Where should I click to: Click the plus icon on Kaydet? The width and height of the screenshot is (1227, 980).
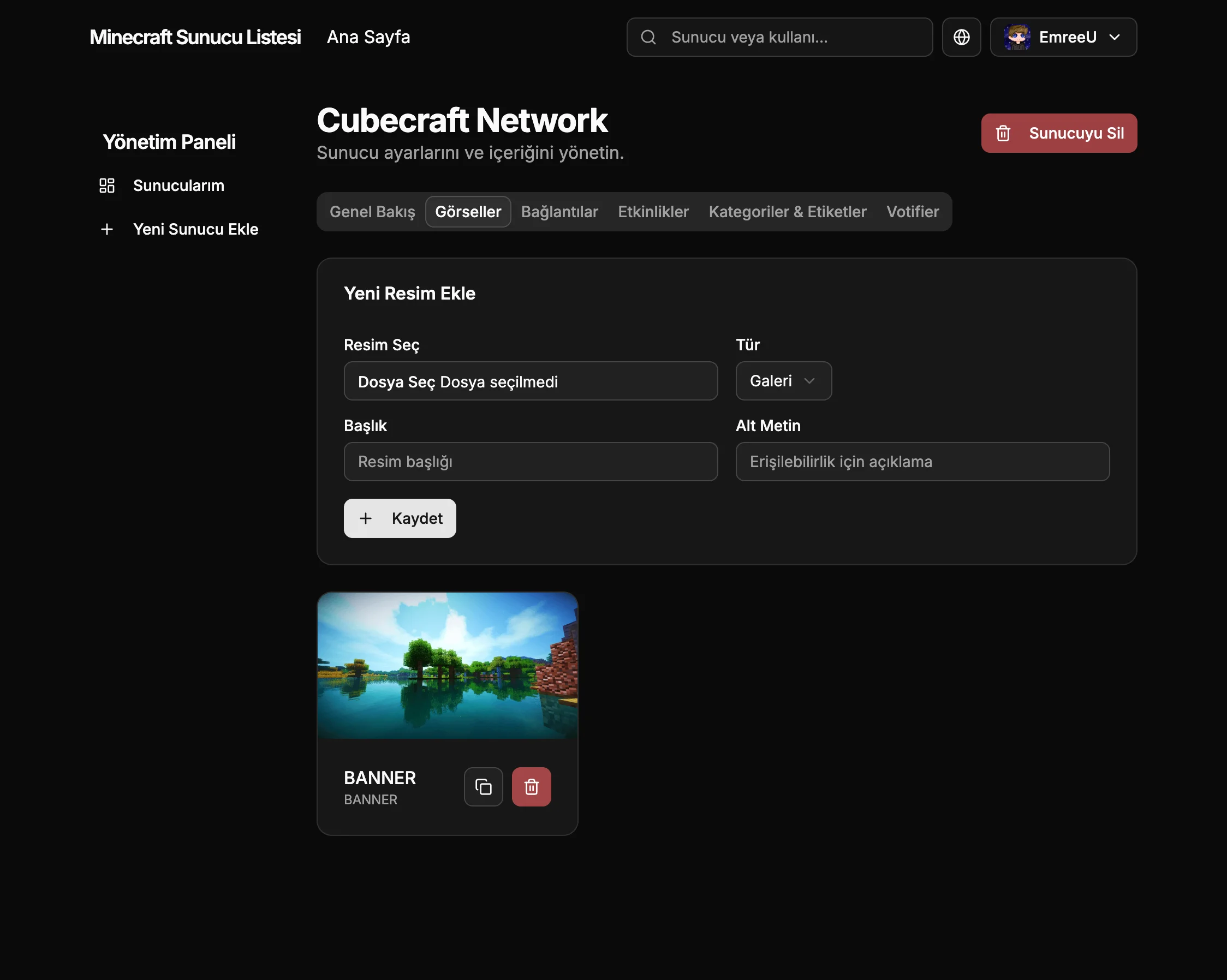click(x=365, y=518)
